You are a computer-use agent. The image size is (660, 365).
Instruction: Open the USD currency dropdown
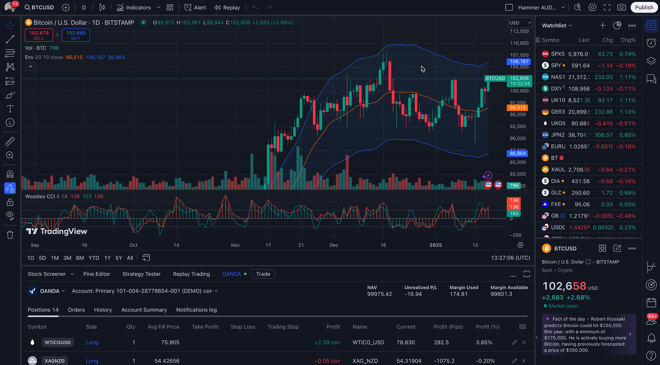(x=520, y=23)
